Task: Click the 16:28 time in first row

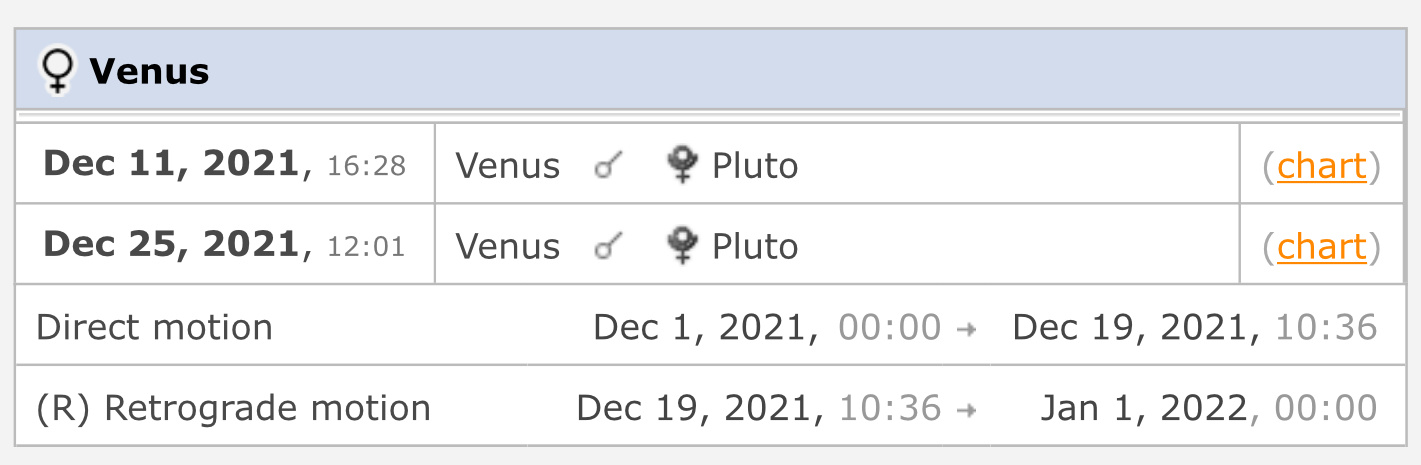Action: (366, 166)
